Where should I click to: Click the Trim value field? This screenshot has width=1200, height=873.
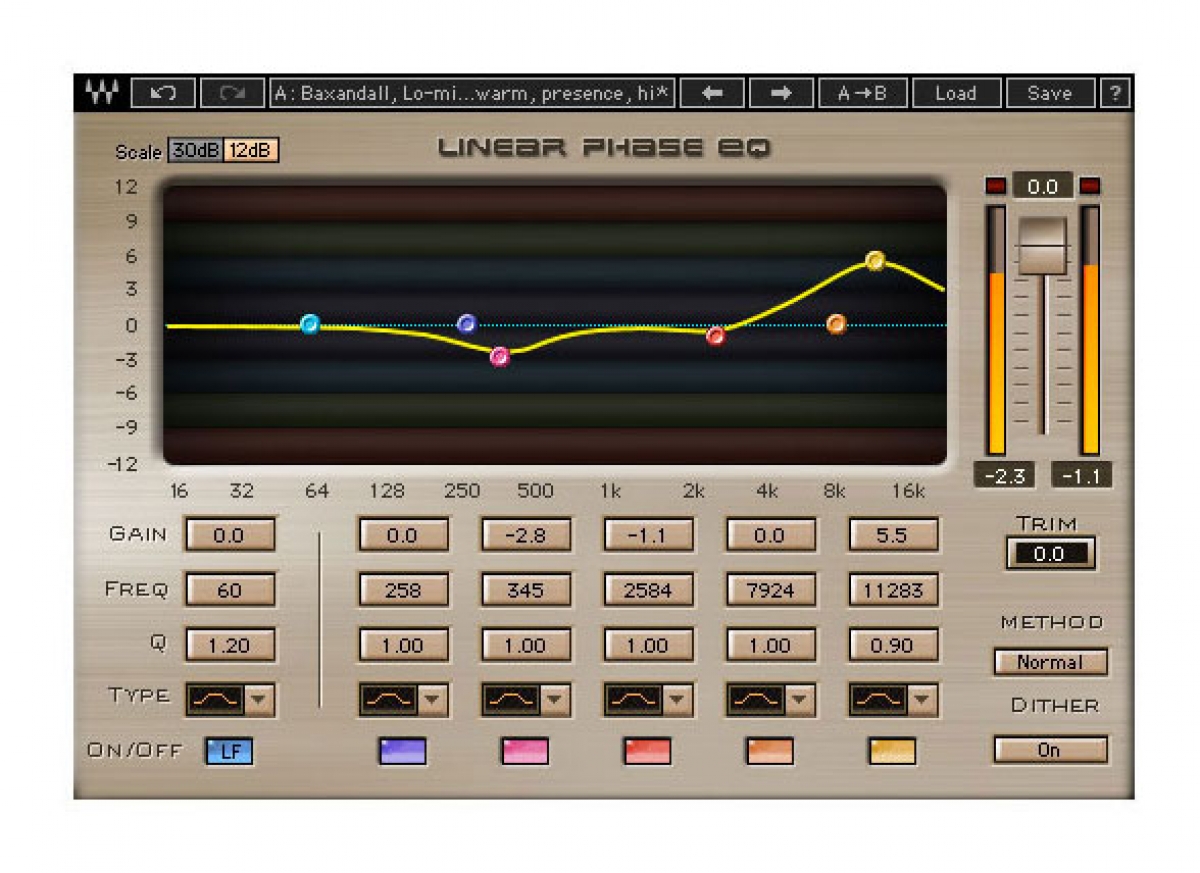point(1050,554)
